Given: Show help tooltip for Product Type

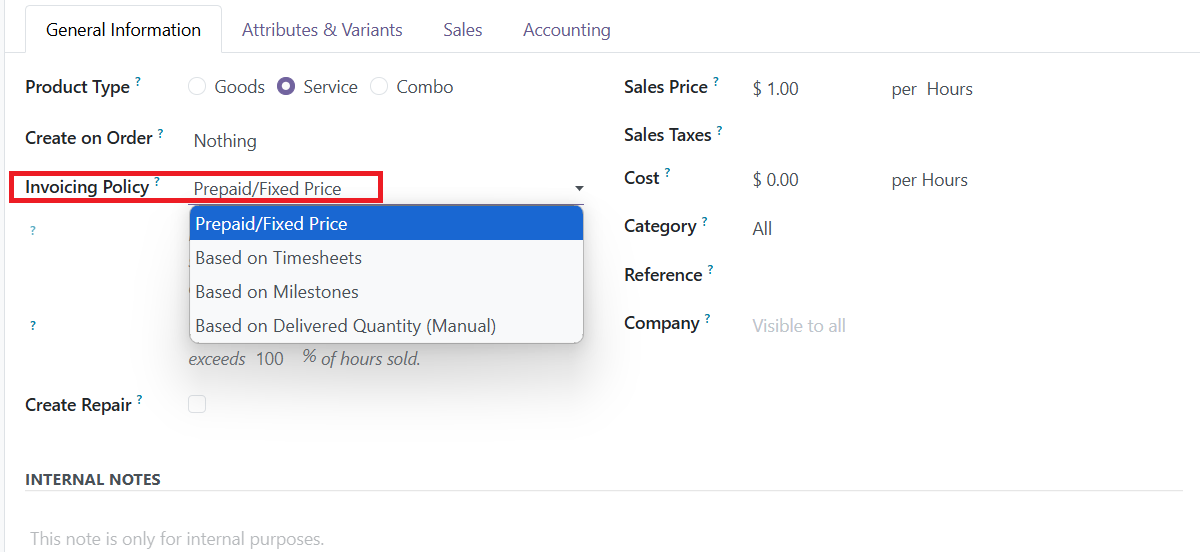Looking at the screenshot, I should pyautogui.click(x=138, y=82).
